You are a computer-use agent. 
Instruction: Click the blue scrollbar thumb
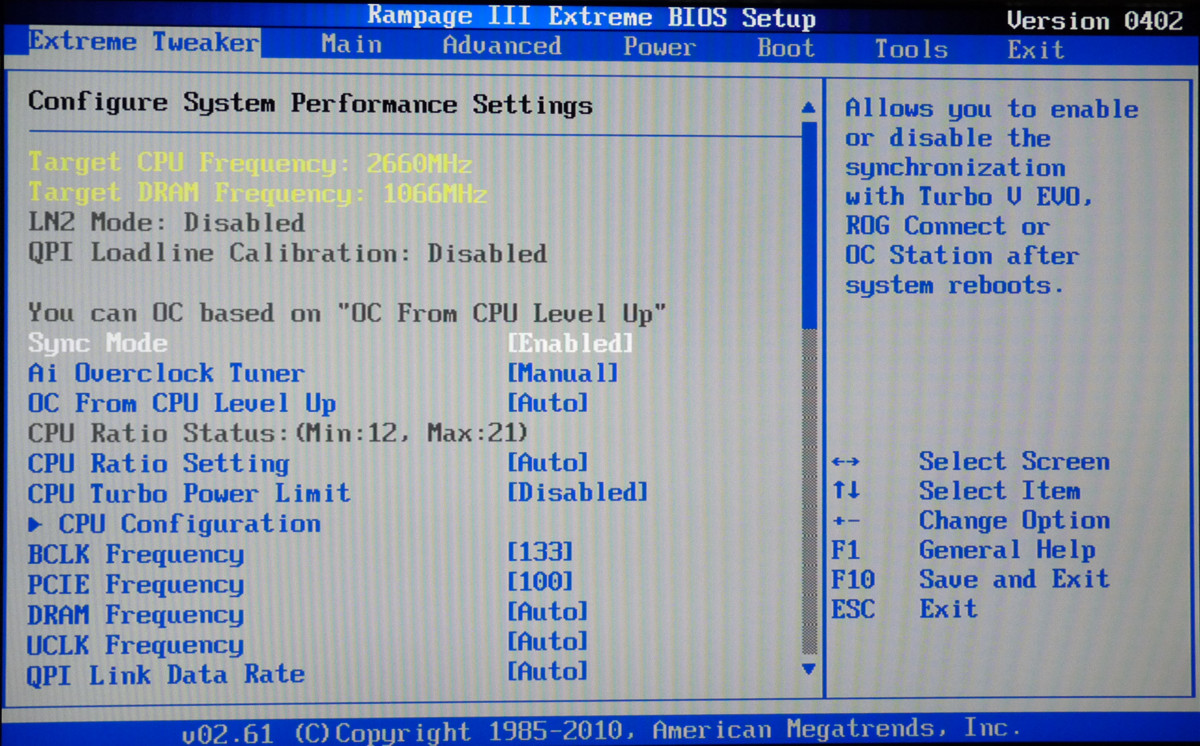[809, 223]
